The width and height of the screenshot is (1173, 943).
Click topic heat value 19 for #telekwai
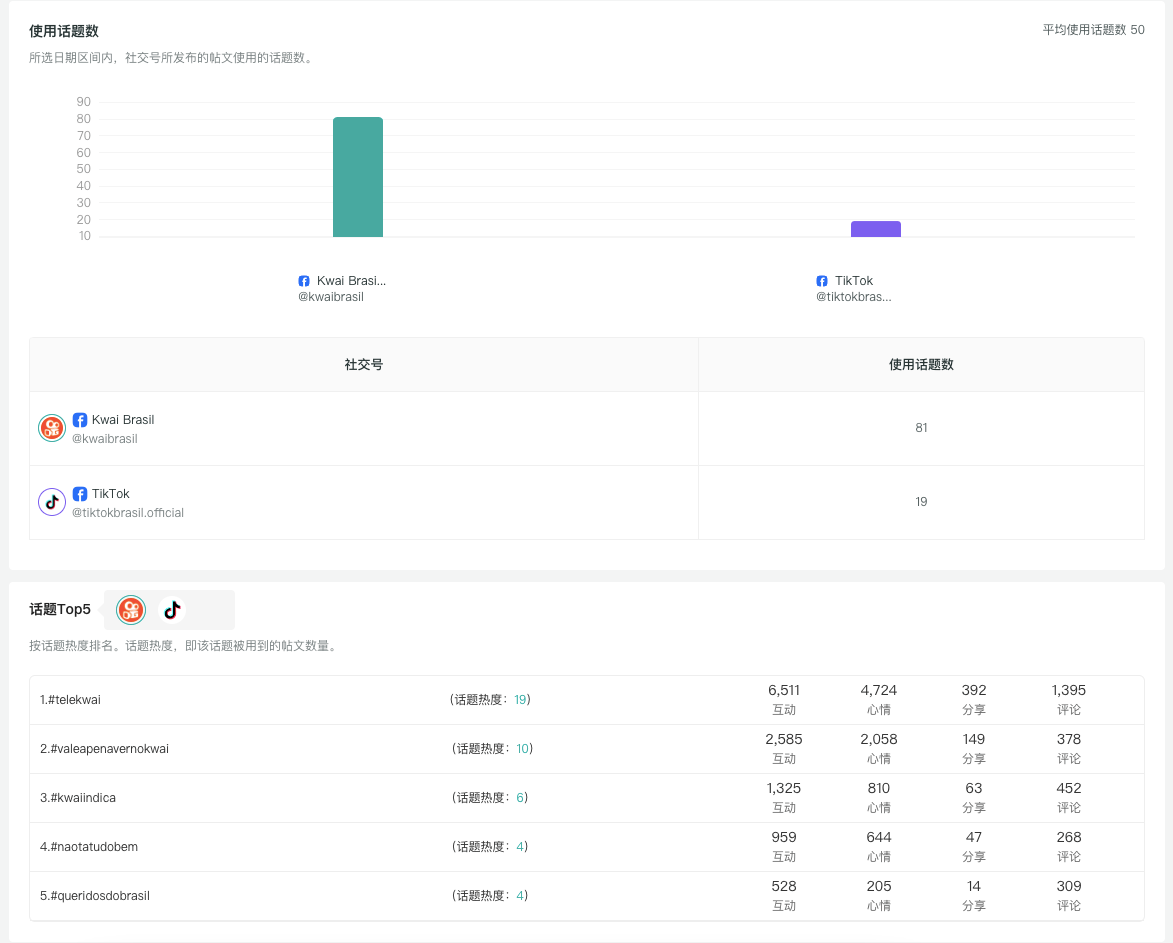point(520,700)
